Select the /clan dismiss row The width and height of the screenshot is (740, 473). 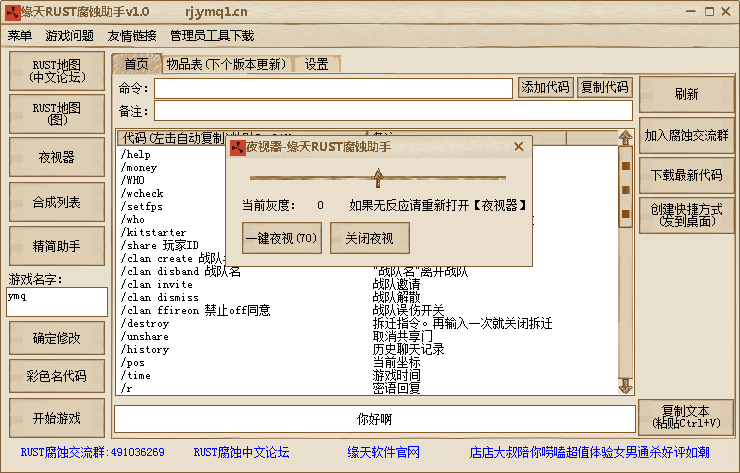click(160, 297)
